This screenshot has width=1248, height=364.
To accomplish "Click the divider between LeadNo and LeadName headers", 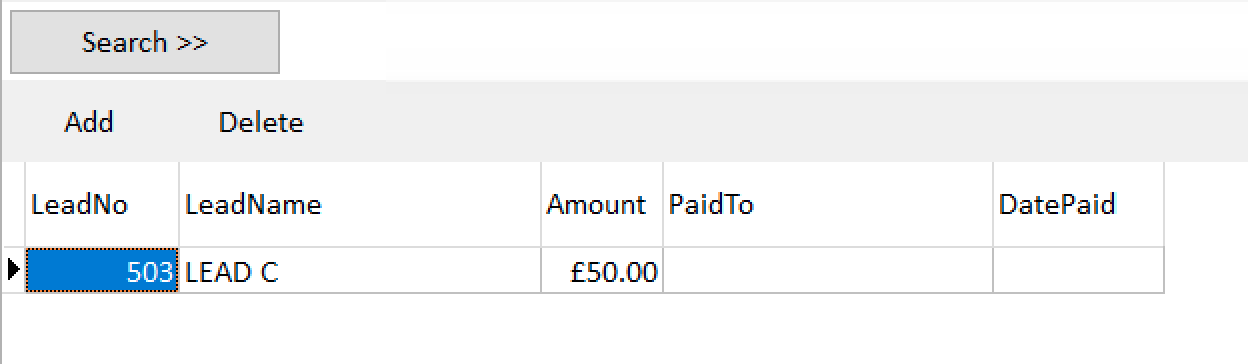I will 179,205.
